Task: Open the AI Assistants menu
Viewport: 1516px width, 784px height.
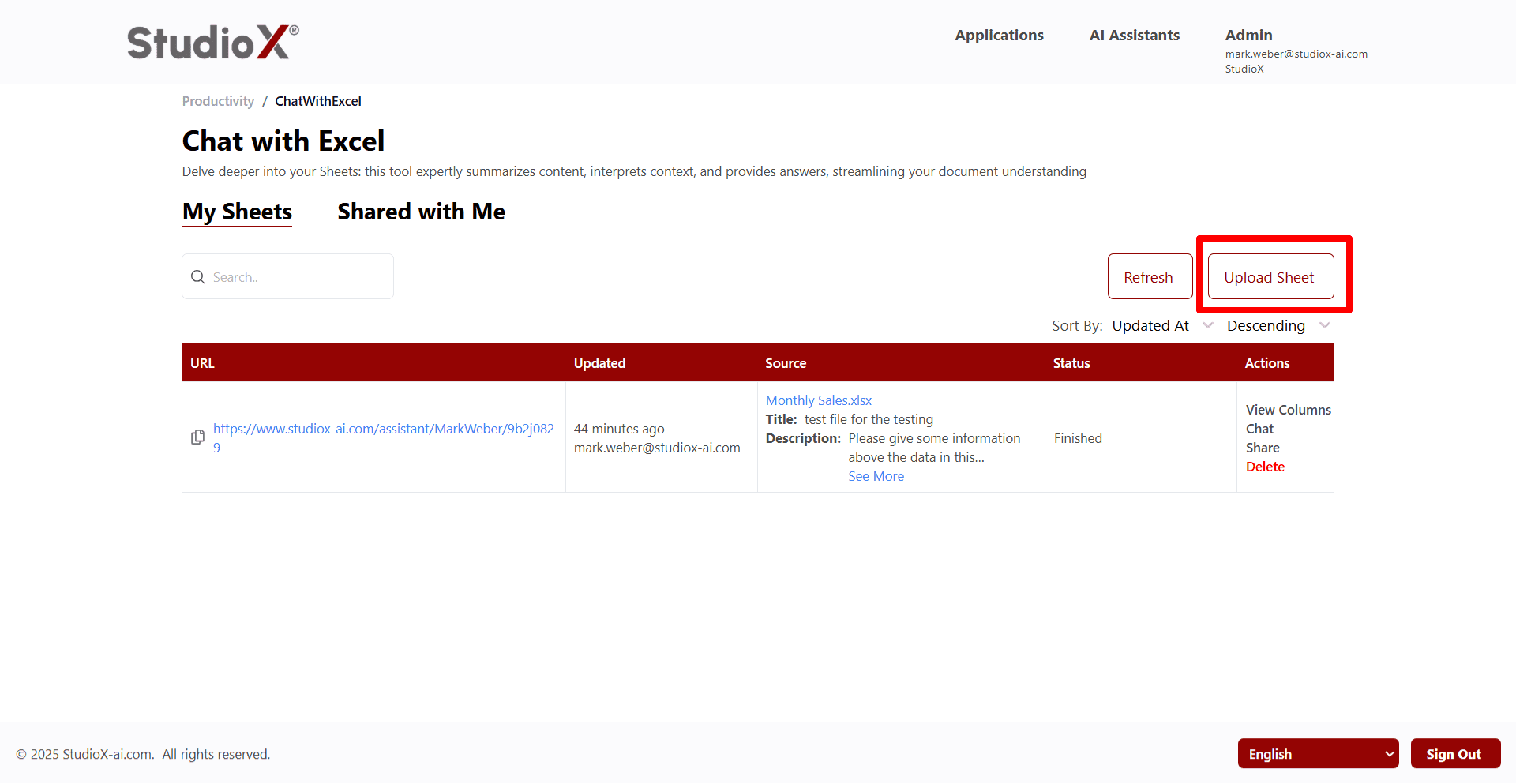Action: (1134, 36)
